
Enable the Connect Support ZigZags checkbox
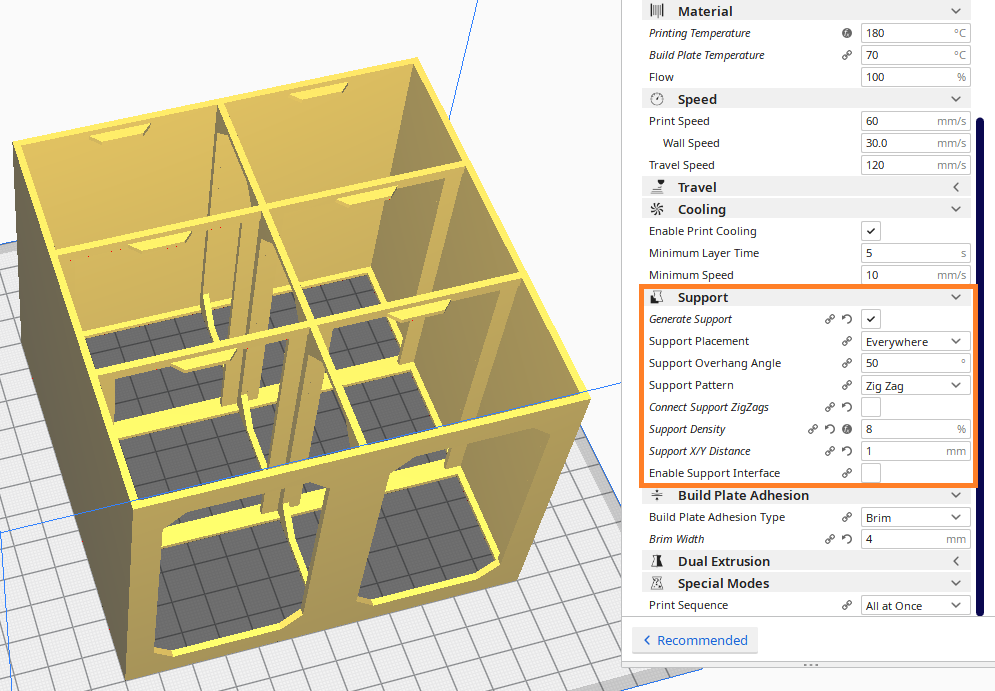pyautogui.click(x=872, y=407)
